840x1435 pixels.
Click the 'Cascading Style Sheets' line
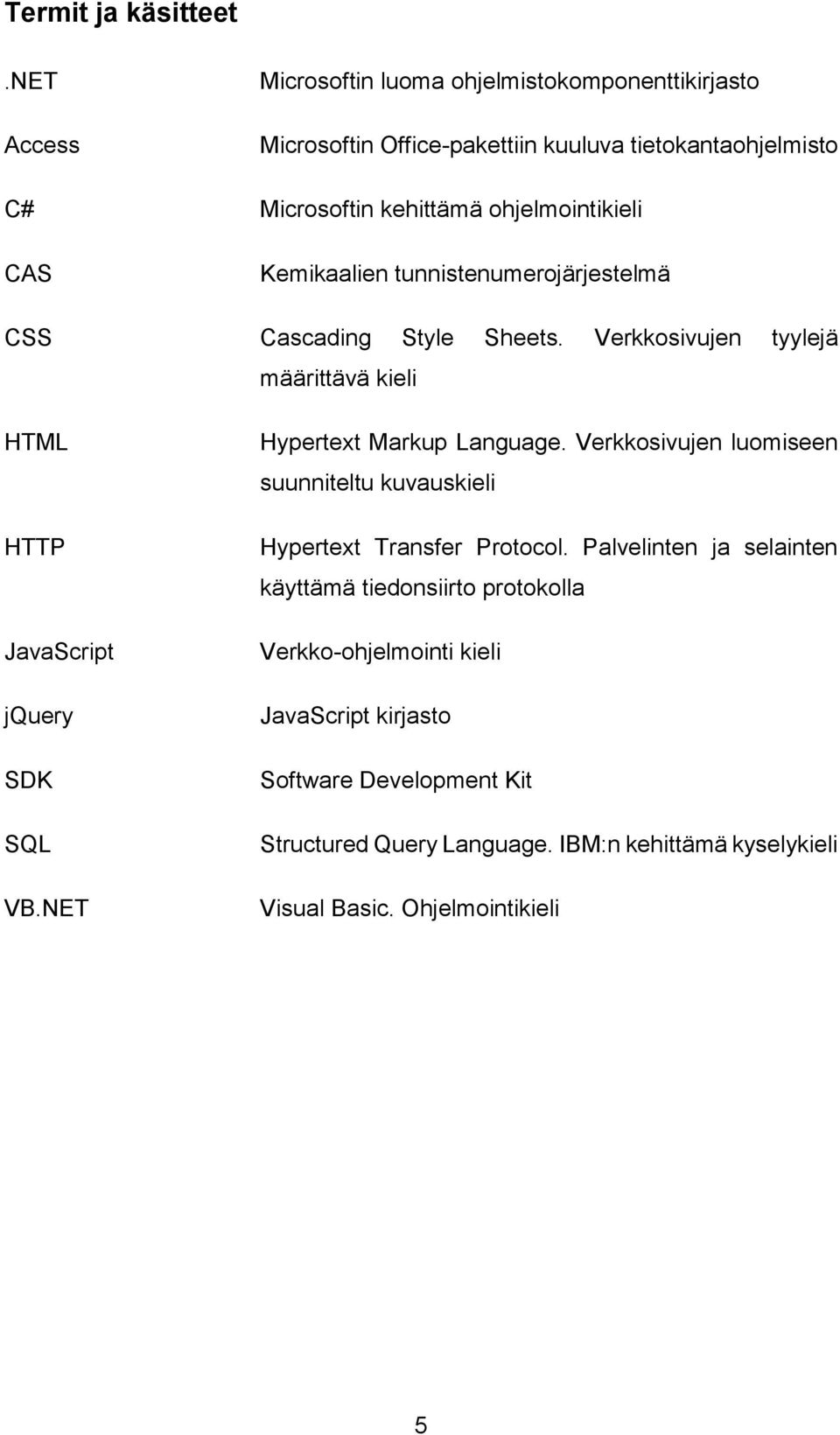(x=549, y=337)
